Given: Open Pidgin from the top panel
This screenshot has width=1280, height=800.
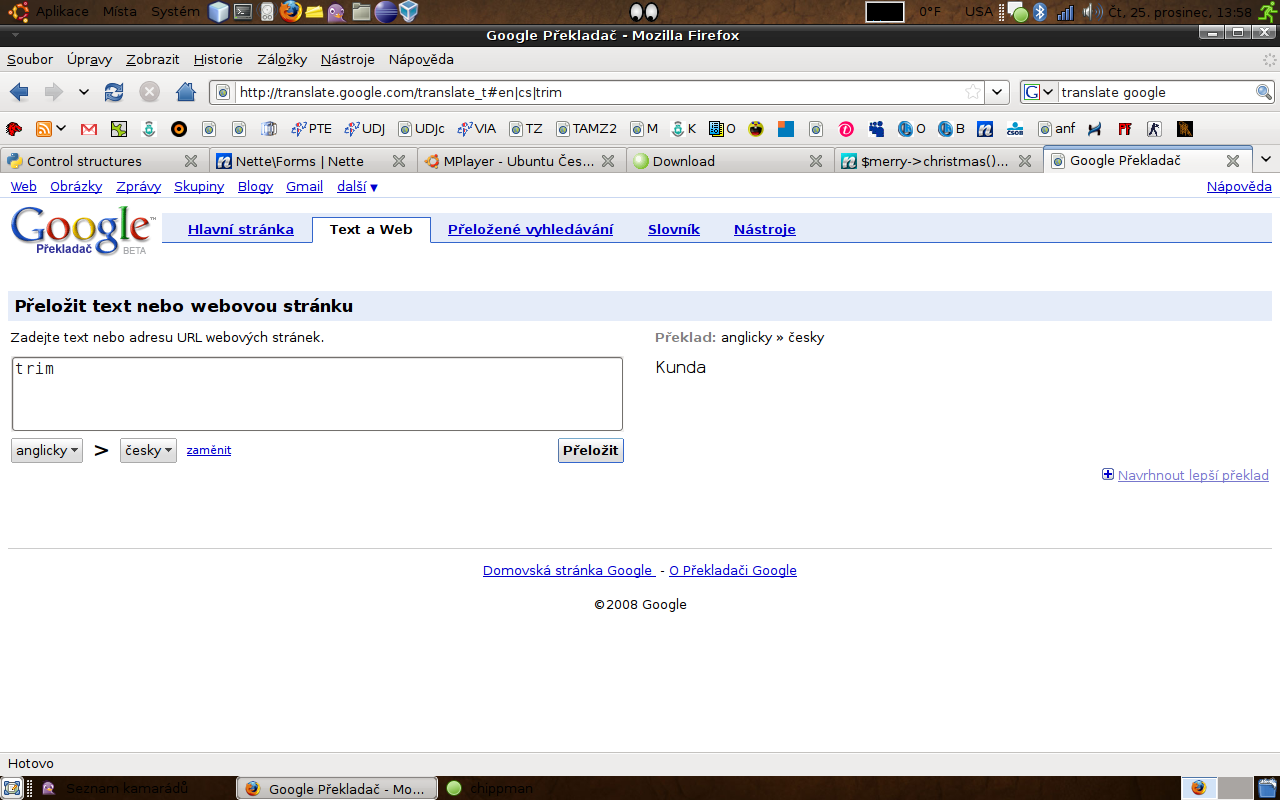Looking at the screenshot, I should pos(337,12).
